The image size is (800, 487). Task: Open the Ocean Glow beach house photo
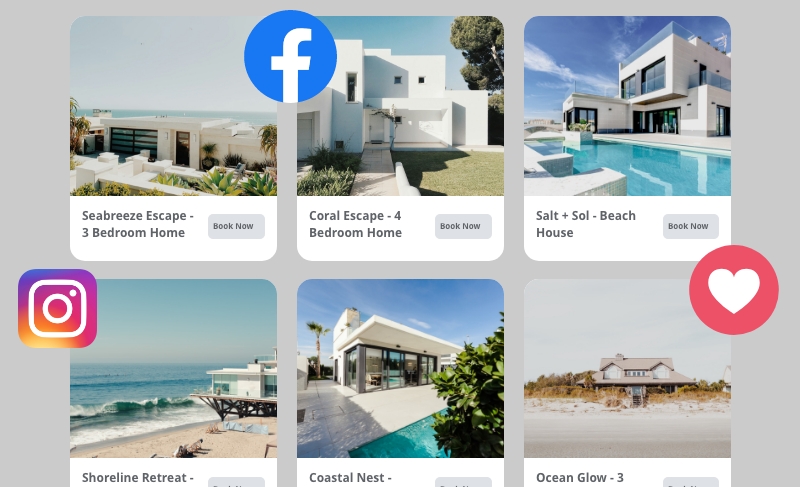628,368
